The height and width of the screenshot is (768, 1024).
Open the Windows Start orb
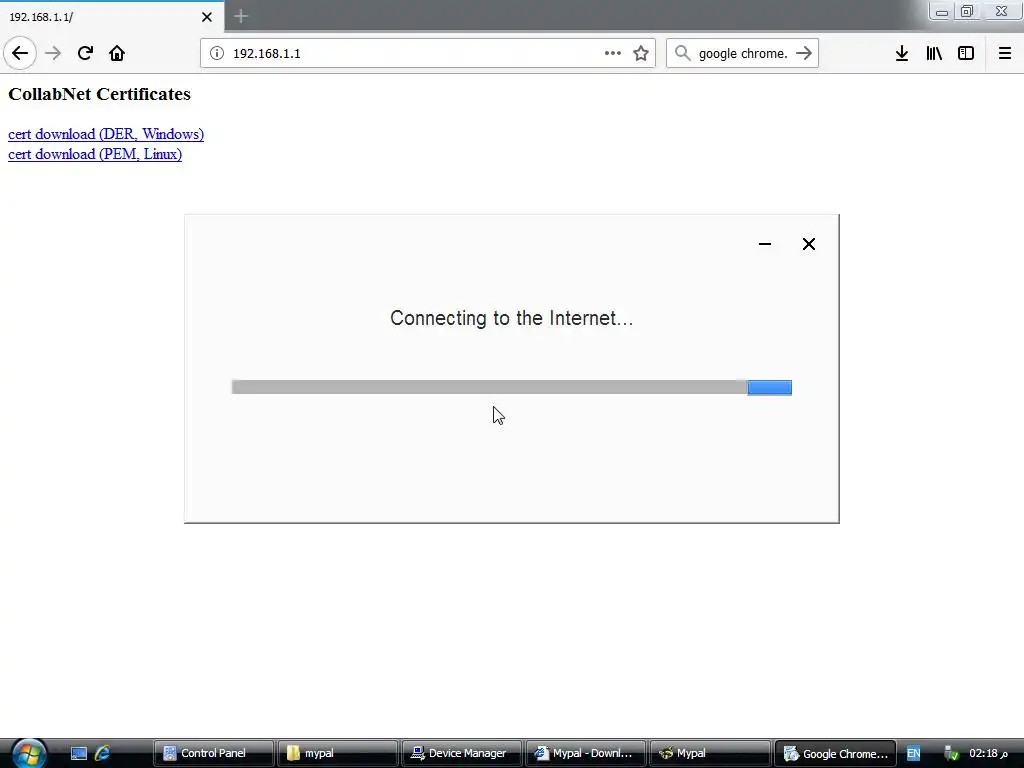pyautogui.click(x=29, y=753)
